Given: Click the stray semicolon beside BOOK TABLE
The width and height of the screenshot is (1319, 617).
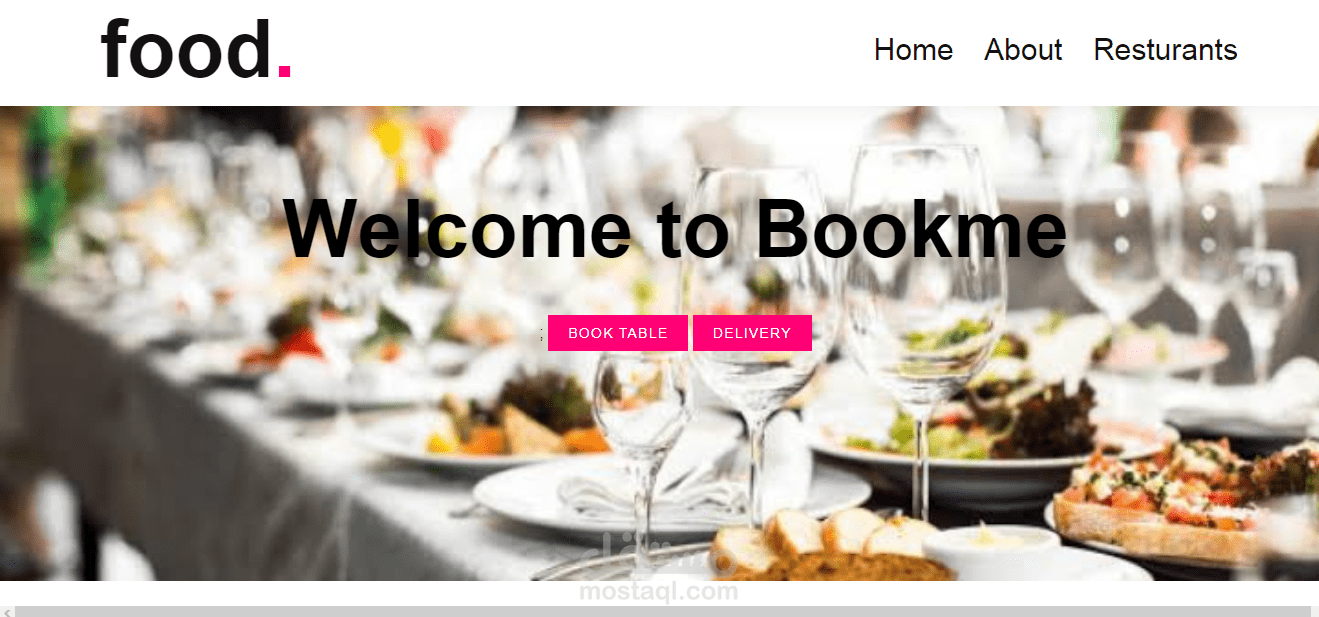Looking at the screenshot, I should pyautogui.click(x=541, y=335).
